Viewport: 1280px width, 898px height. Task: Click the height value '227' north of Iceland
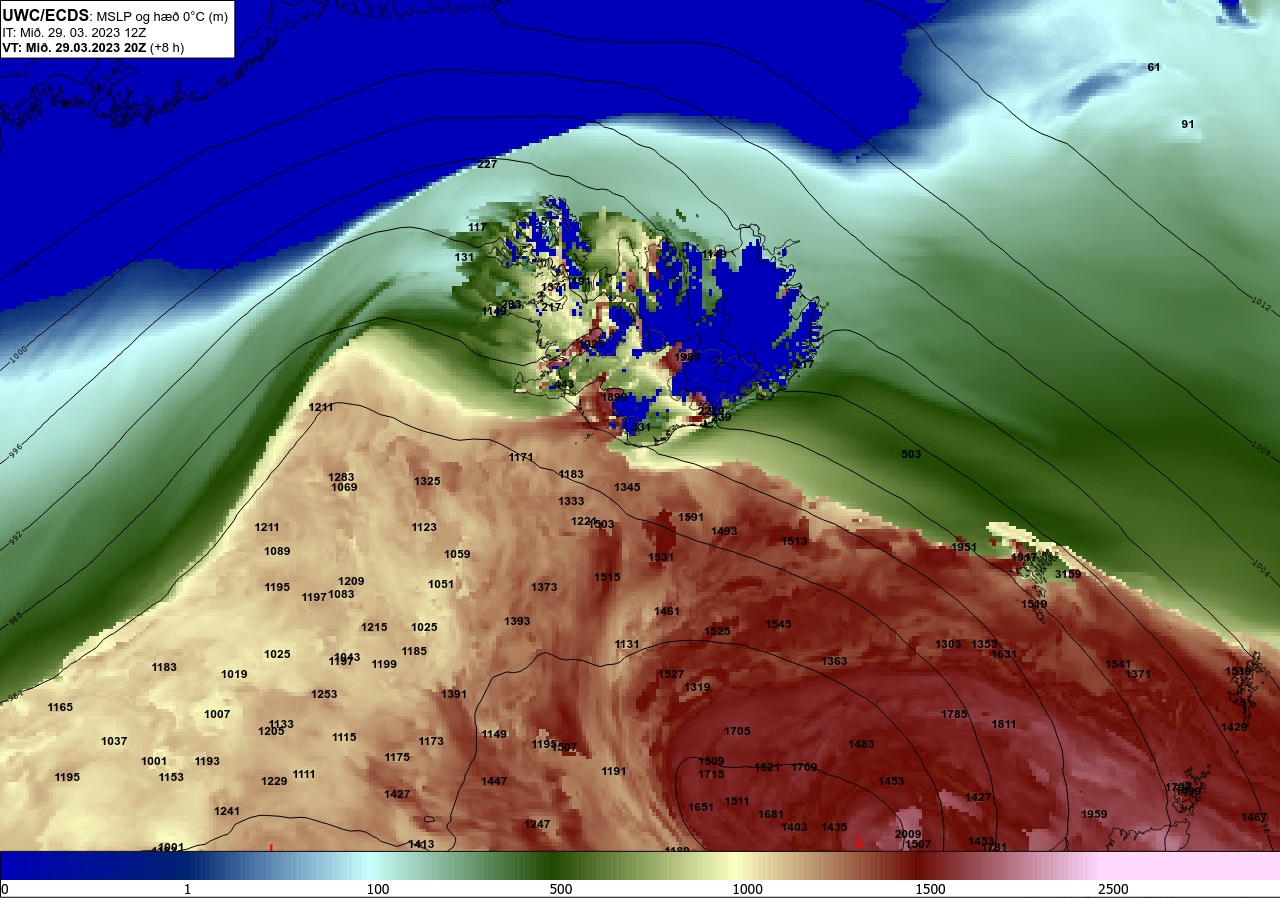point(487,164)
